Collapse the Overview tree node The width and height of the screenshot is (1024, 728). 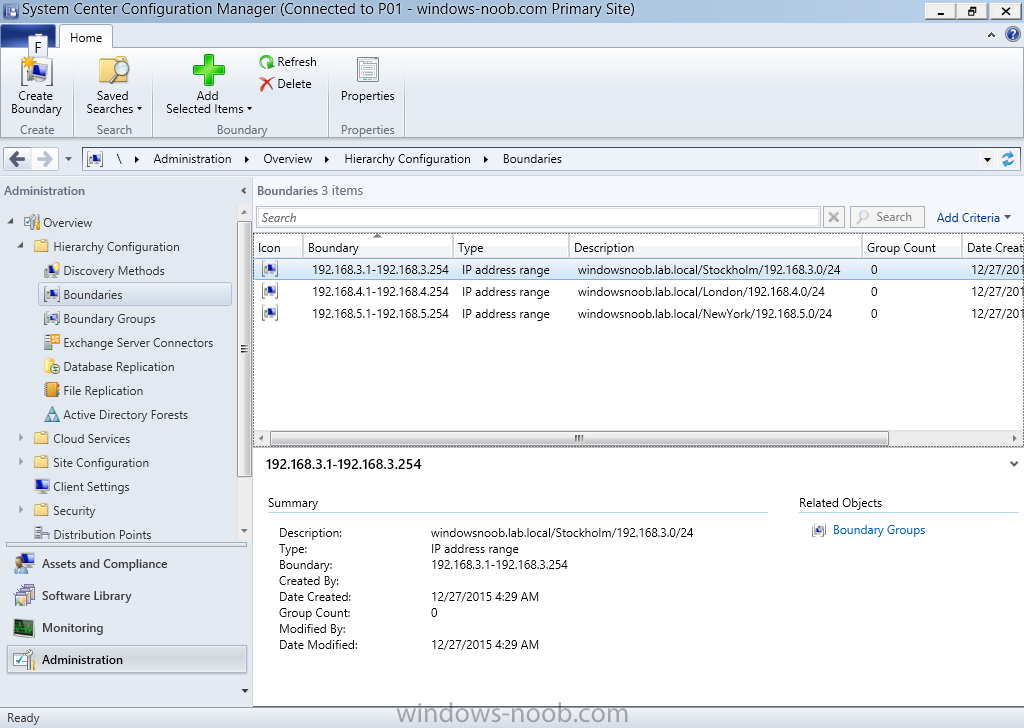10,222
